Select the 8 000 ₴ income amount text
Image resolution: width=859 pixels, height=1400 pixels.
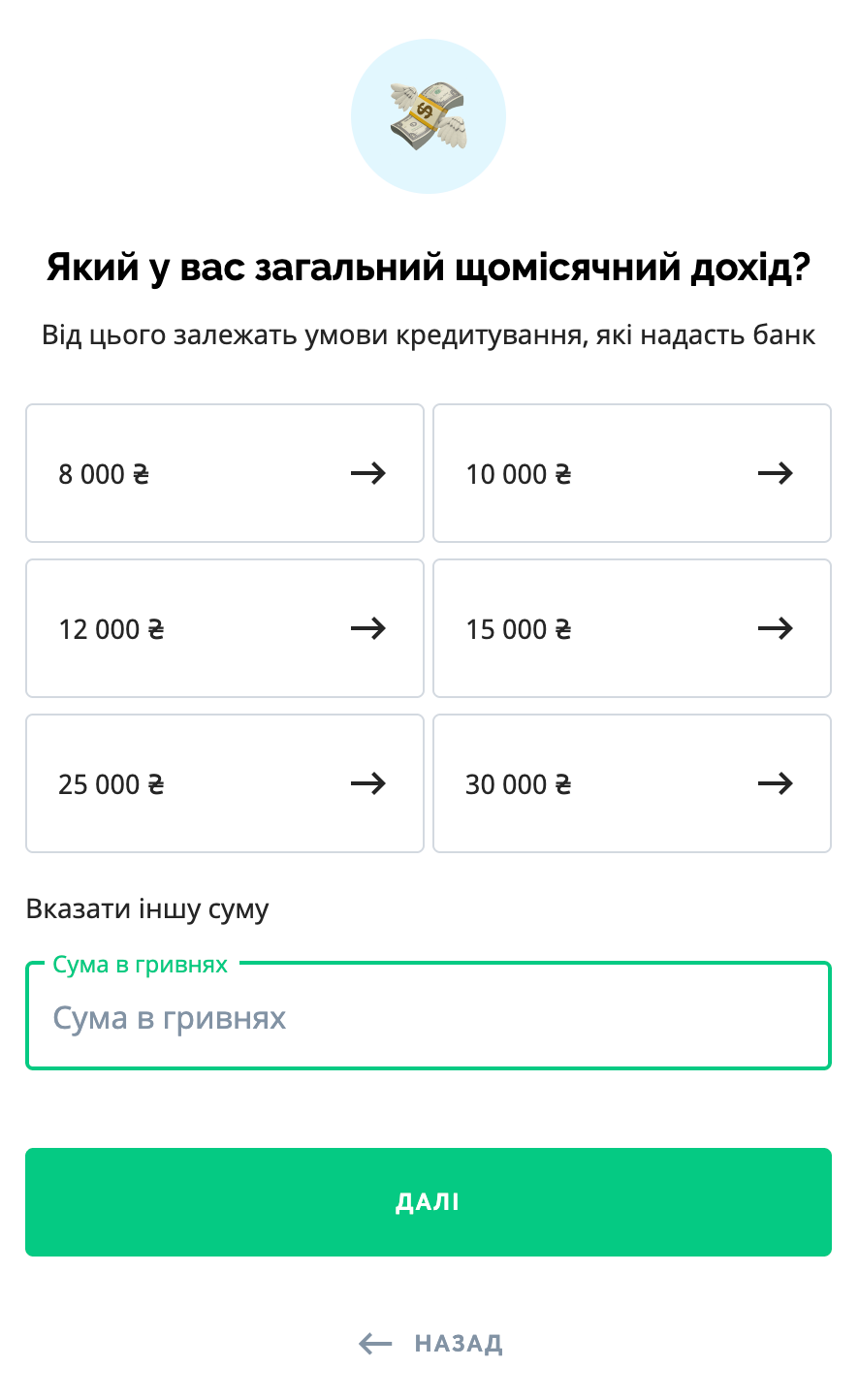(x=104, y=474)
